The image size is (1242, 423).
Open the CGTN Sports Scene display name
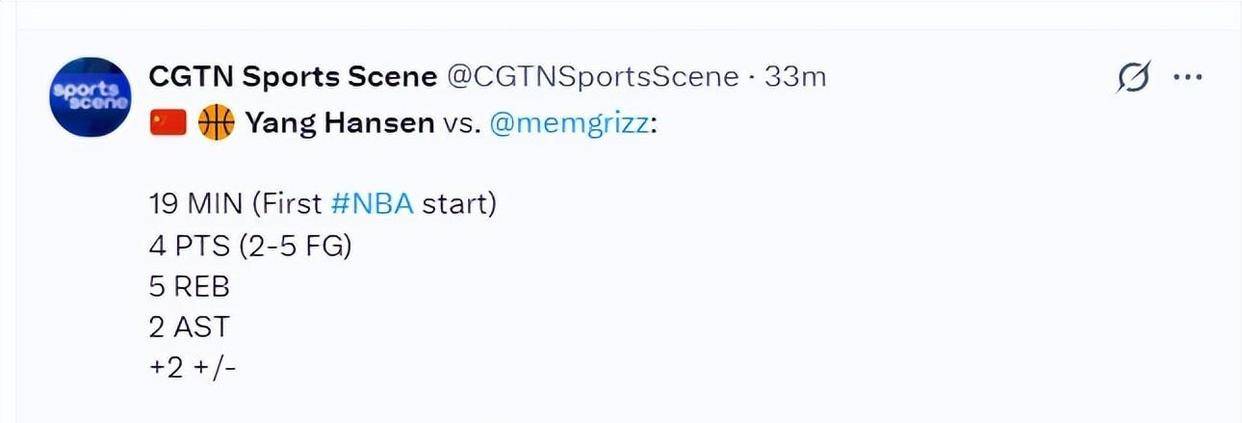tap(293, 76)
